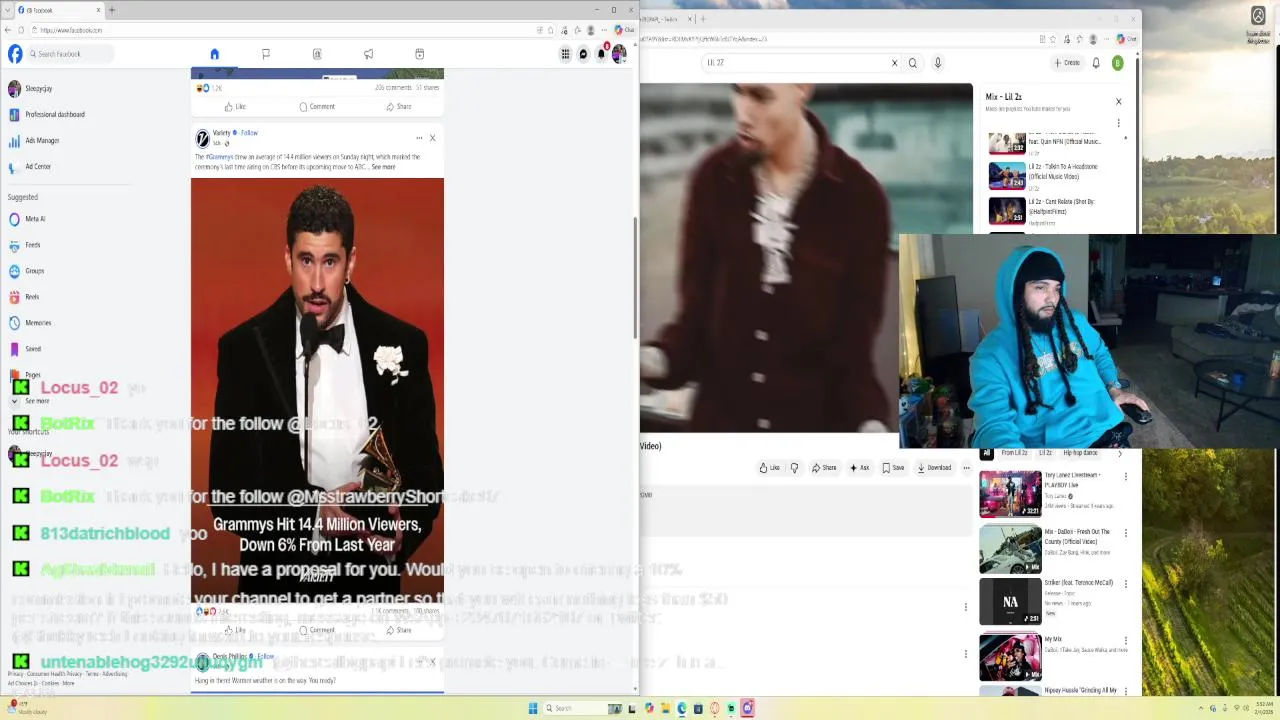This screenshot has width=1280, height=720.
Task: Click YouTube search magnifier button
Action: [912, 63]
